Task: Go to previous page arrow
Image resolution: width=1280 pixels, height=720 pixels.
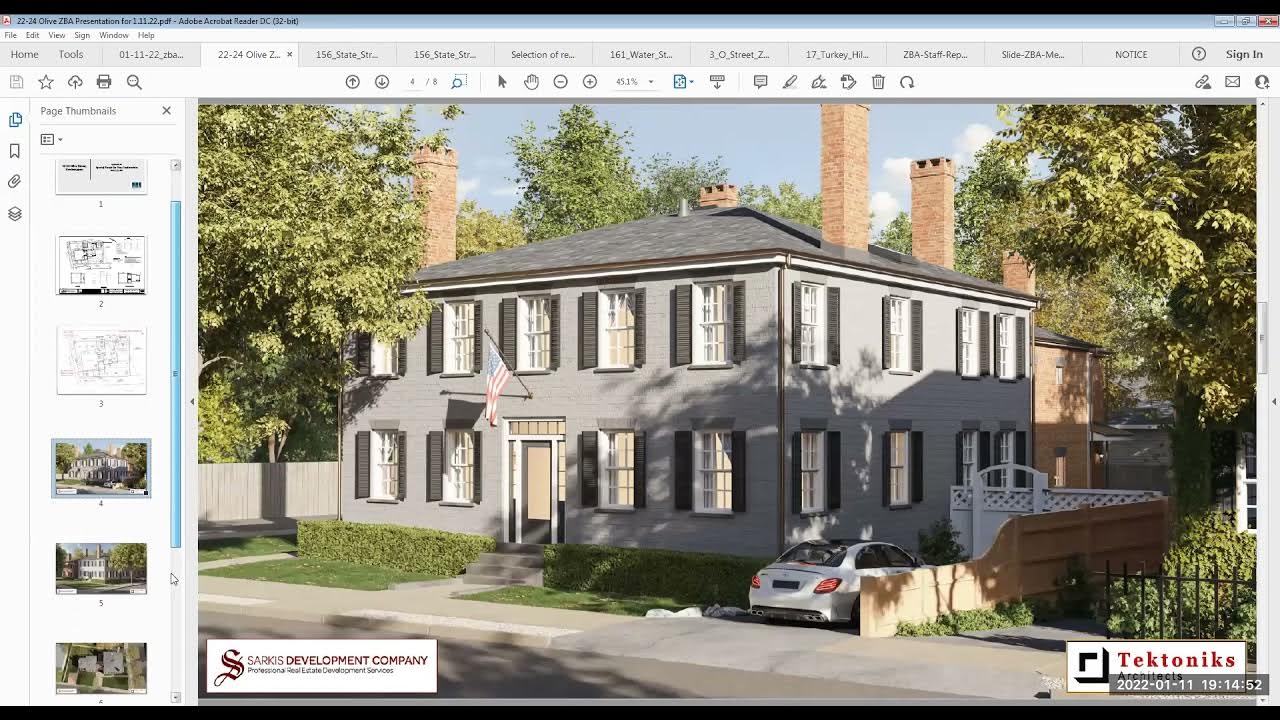Action: [x=353, y=82]
